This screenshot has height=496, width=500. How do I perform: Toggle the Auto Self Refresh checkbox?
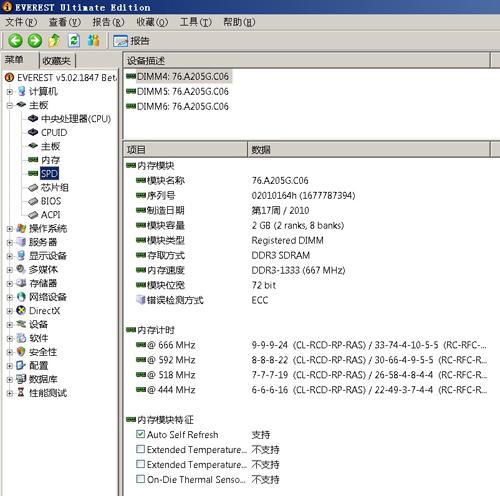pyautogui.click(x=140, y=434)
